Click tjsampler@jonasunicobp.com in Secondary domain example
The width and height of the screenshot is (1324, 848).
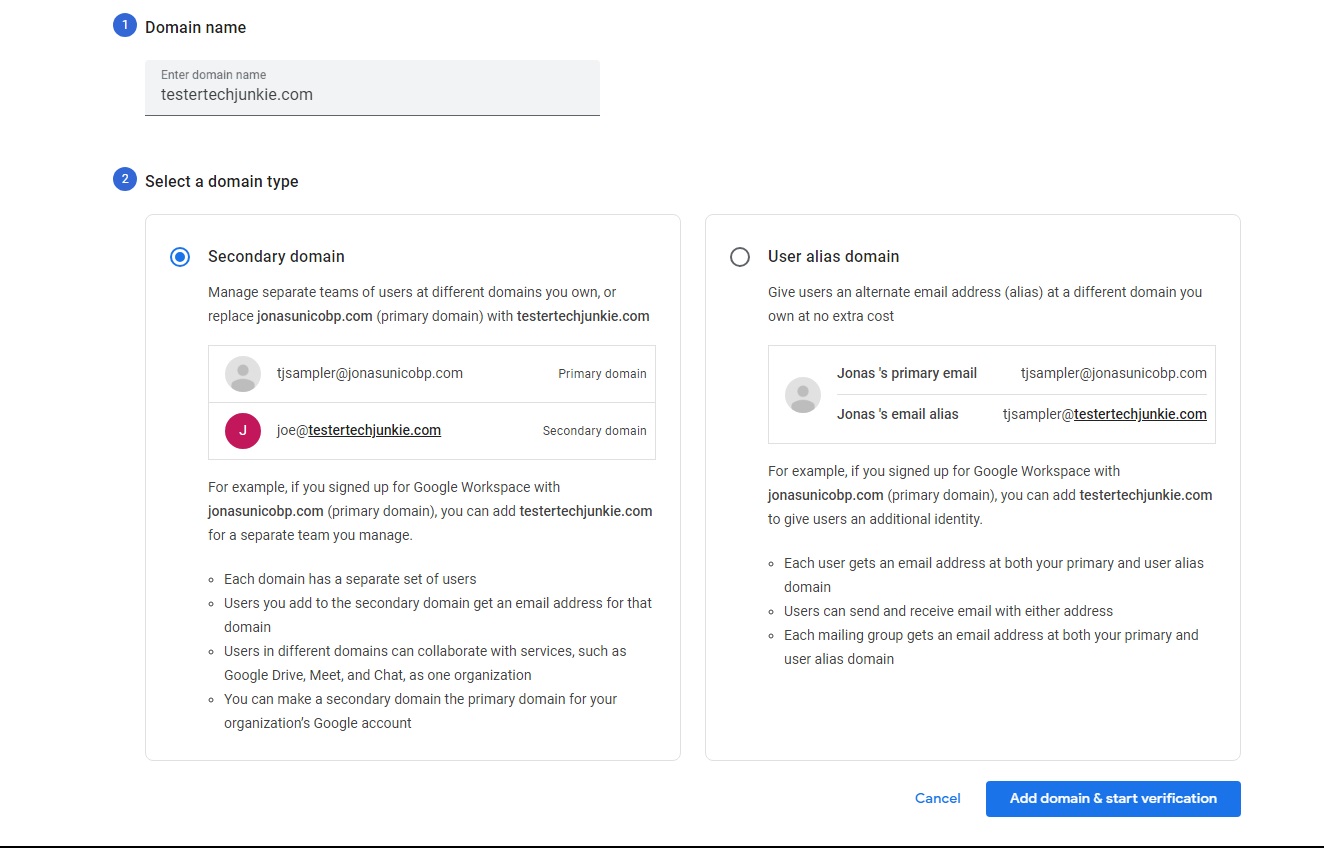[x=370, y=373]
